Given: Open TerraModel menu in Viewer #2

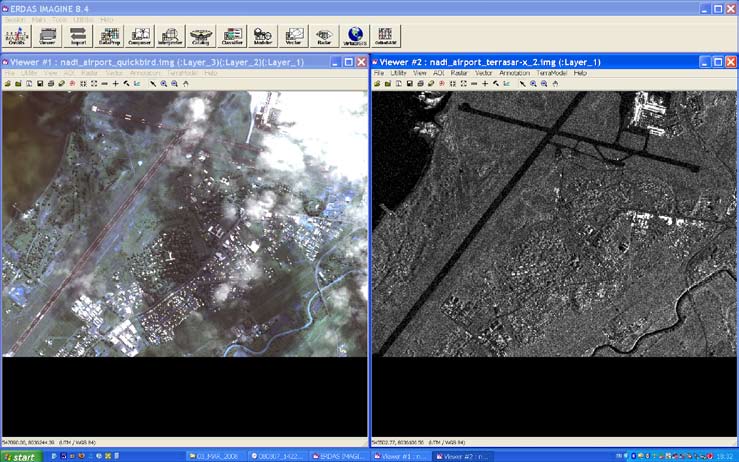Looking at the screenshot, I should tap(551, 73).
